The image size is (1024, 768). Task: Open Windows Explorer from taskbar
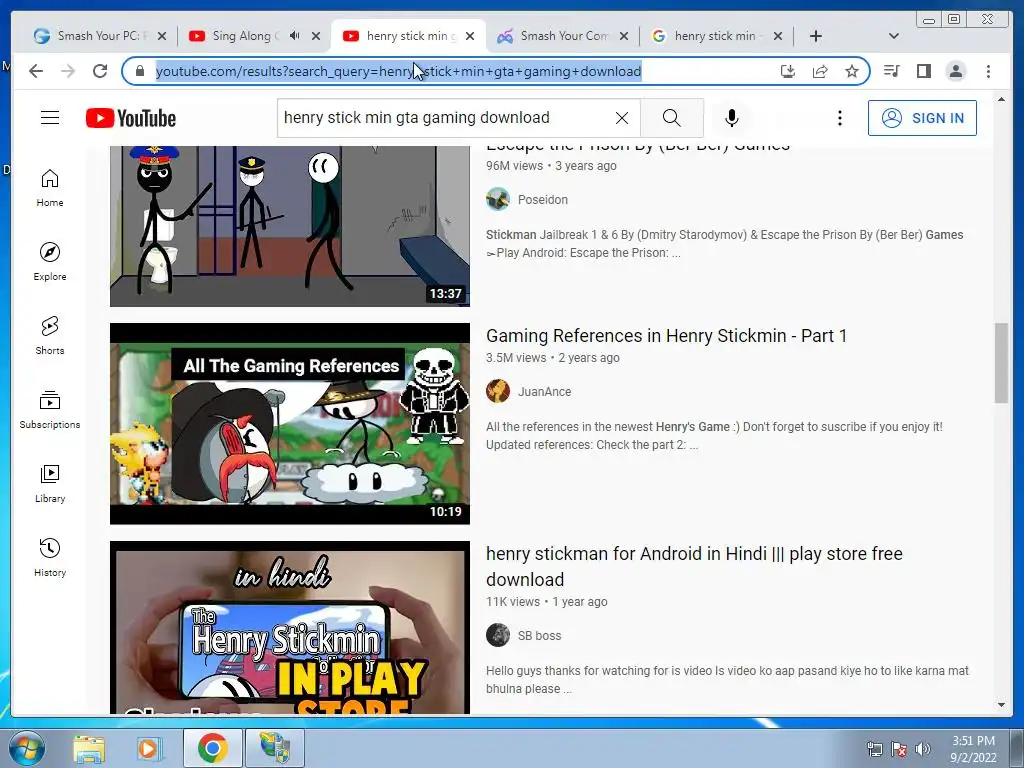[89, 748]
